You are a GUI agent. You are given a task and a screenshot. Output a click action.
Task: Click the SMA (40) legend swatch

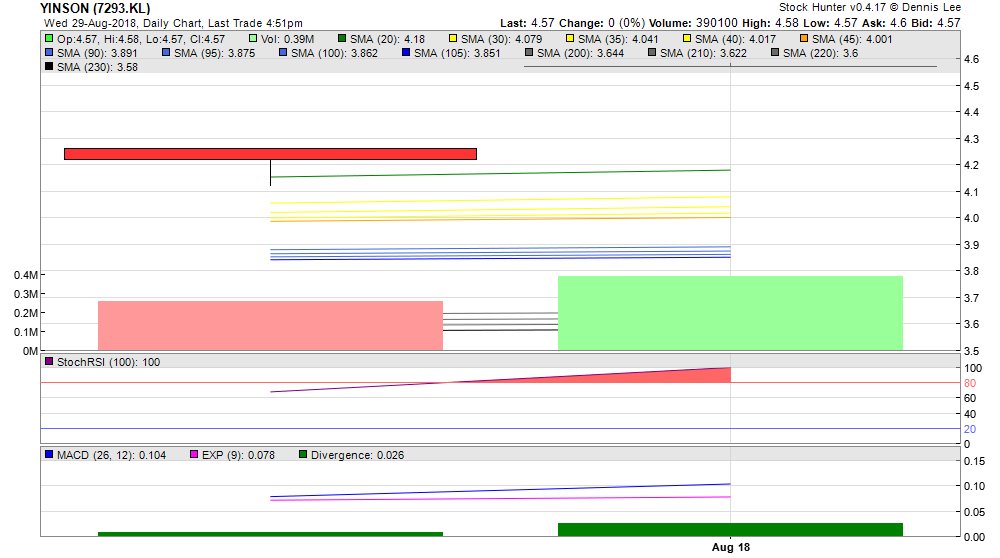click(x=687, y=39)
